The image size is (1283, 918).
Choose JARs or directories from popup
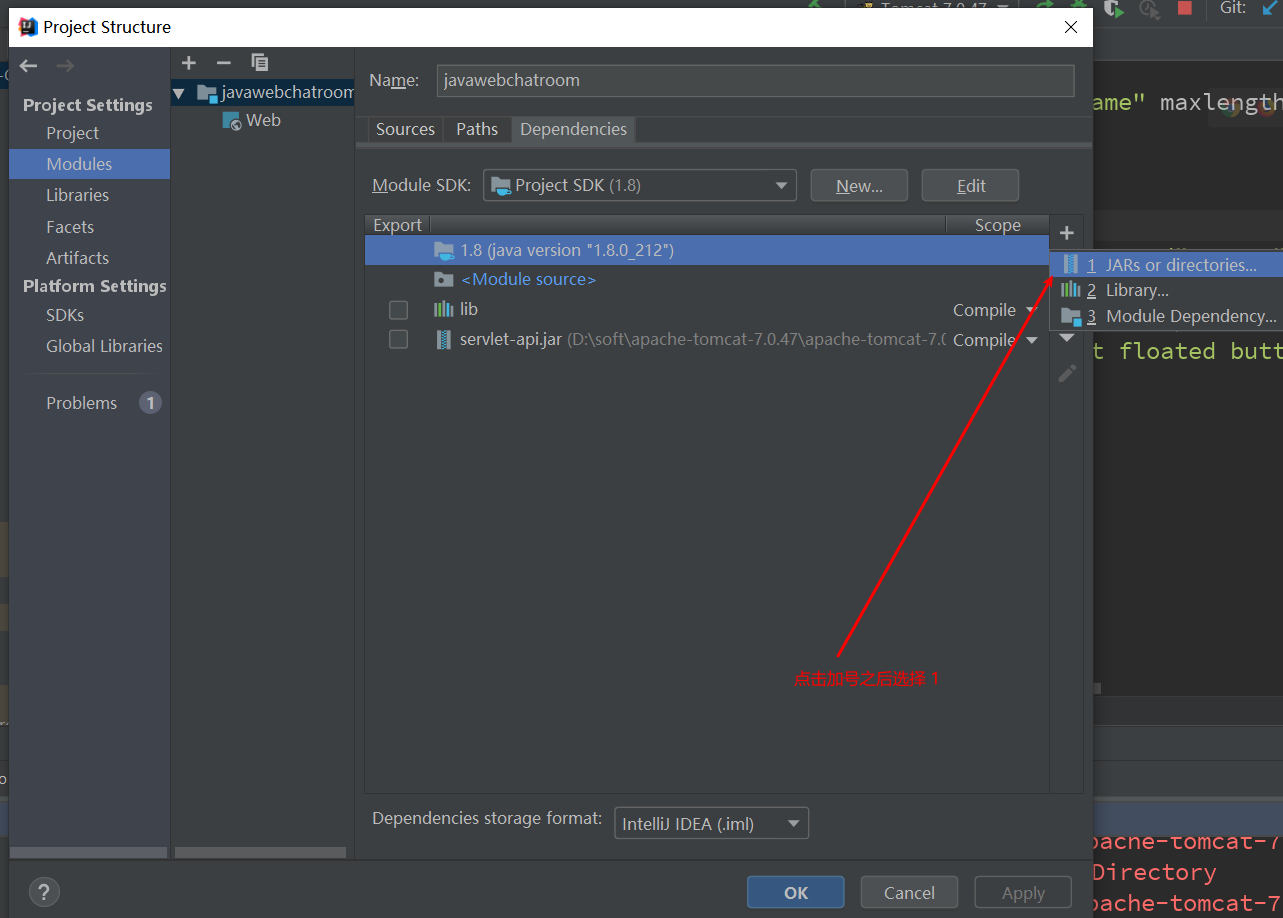pos(1166,265)
